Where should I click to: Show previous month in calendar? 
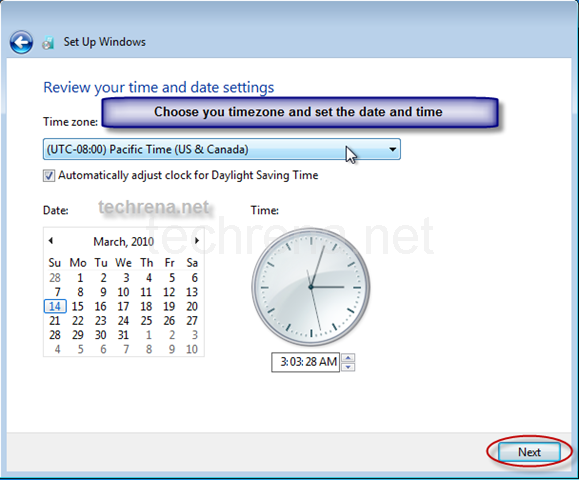51,241
